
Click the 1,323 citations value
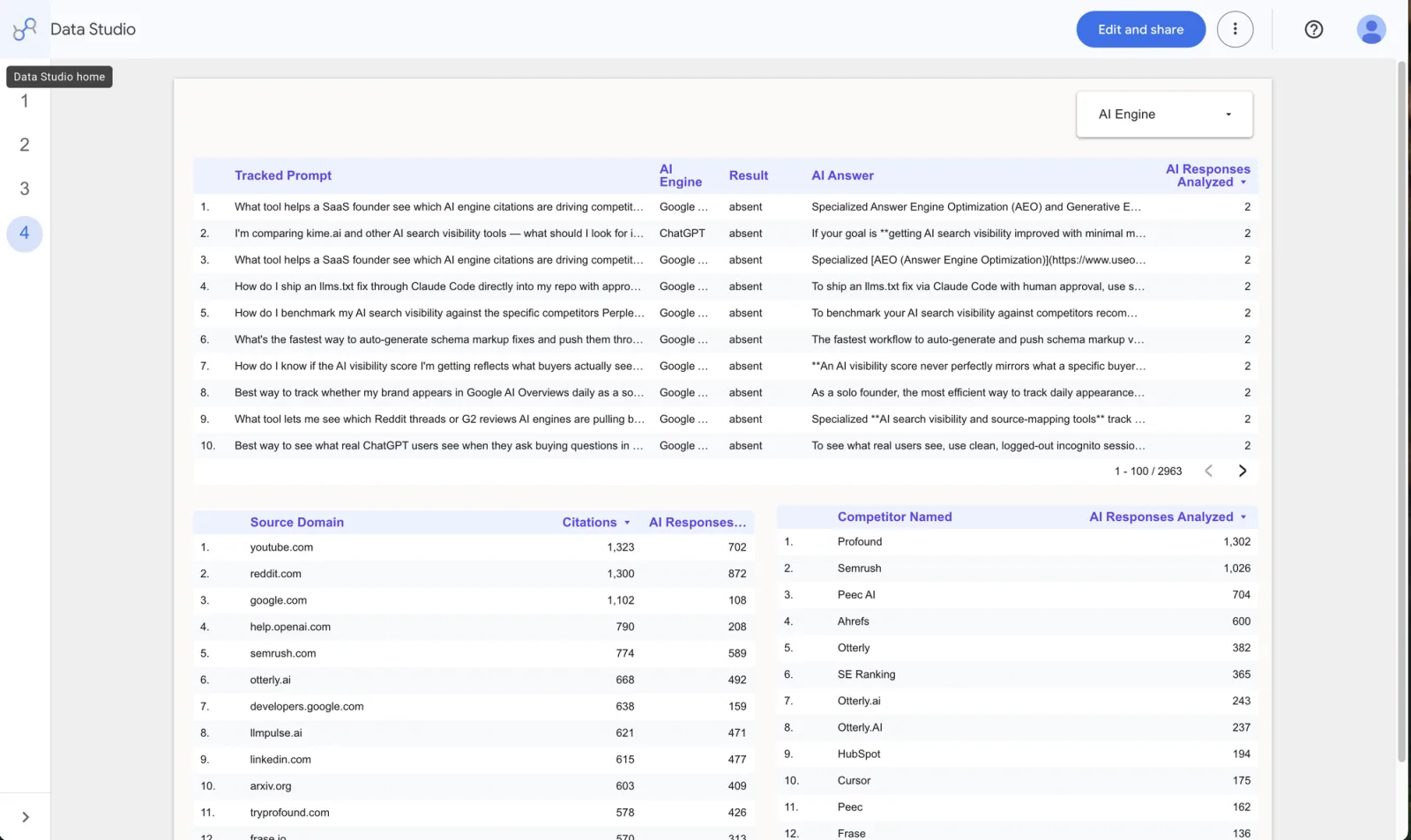pyautogui.click(x=620, y=547)
